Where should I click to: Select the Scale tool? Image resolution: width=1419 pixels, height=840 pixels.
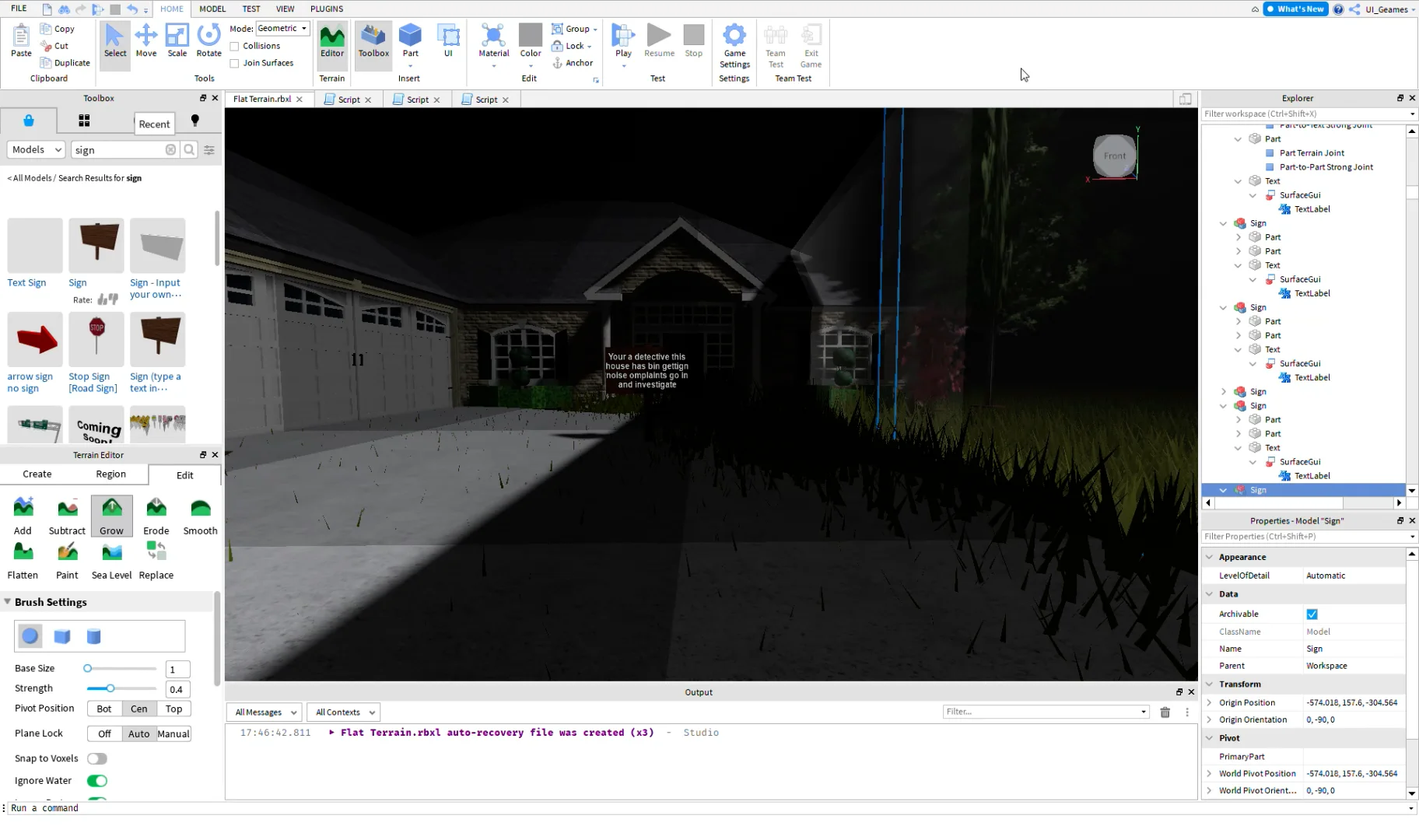(x=177, y=40)
